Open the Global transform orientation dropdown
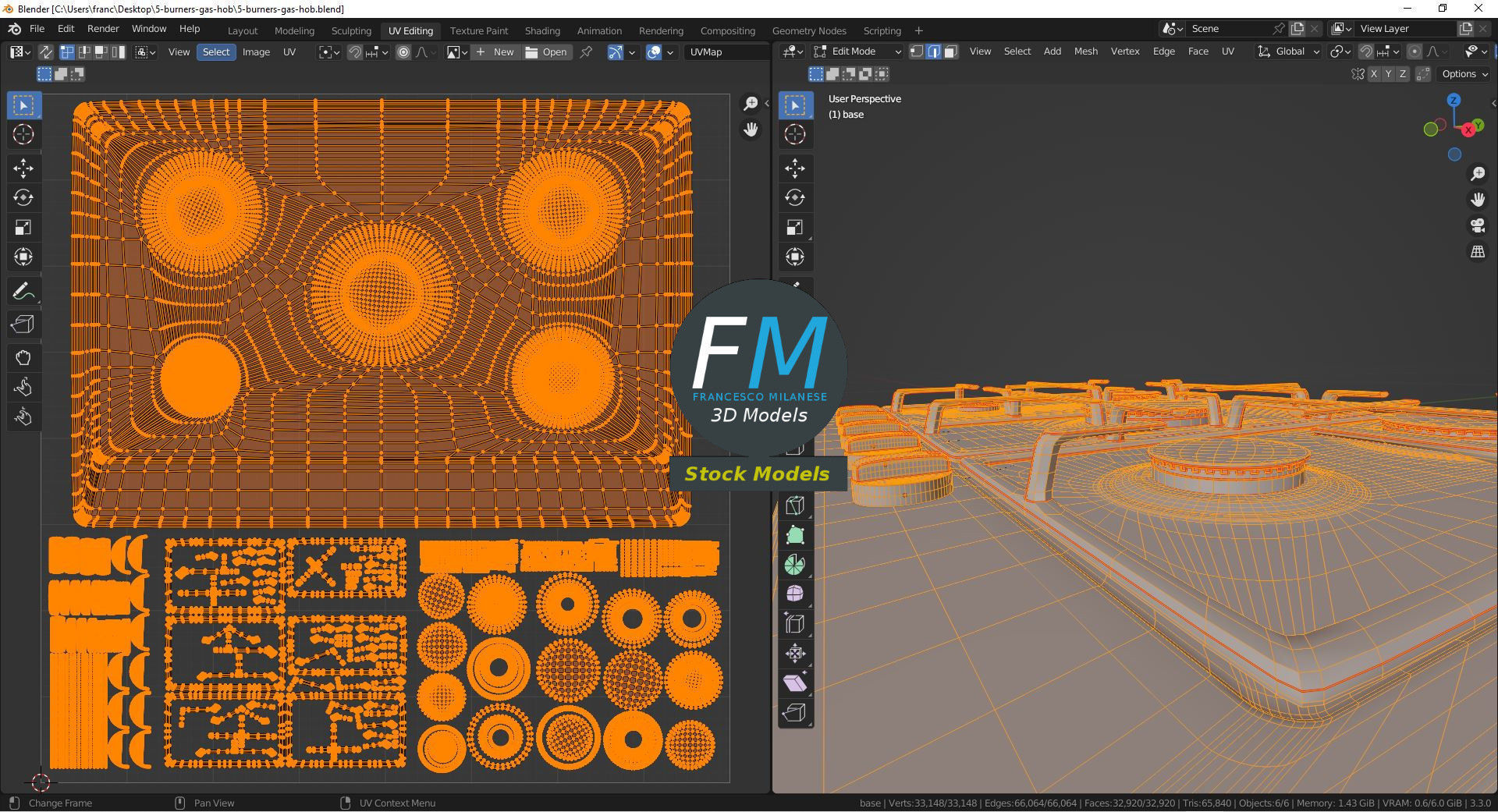 [1288, 51]
